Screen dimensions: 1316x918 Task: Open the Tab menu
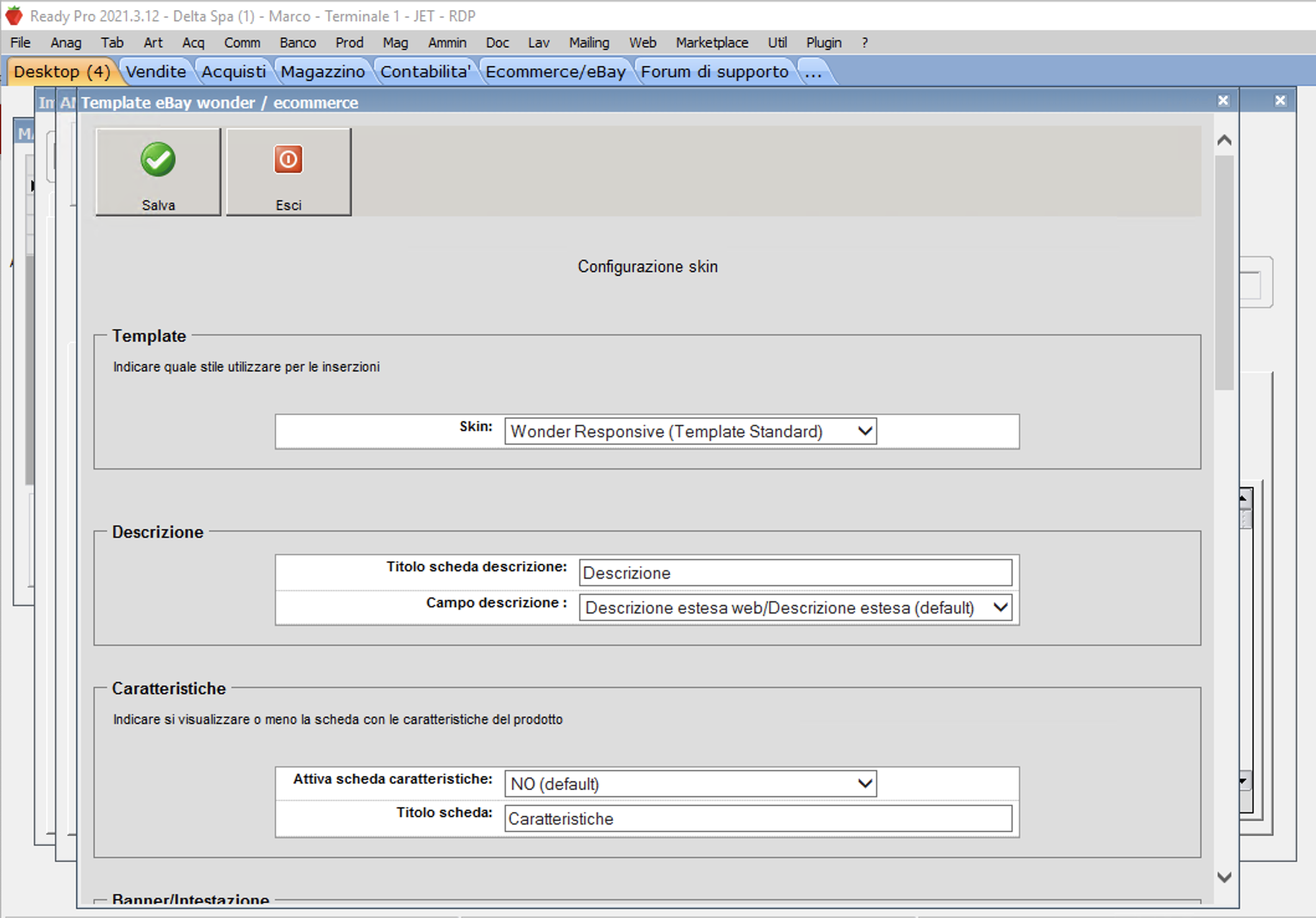[x=112, y=43]
